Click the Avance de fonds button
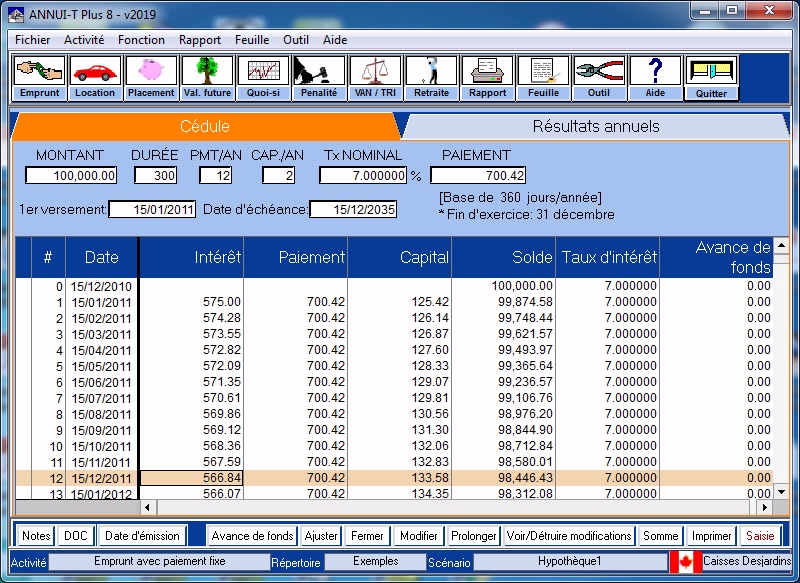This screenshot has height=583, width=800. 252,536
